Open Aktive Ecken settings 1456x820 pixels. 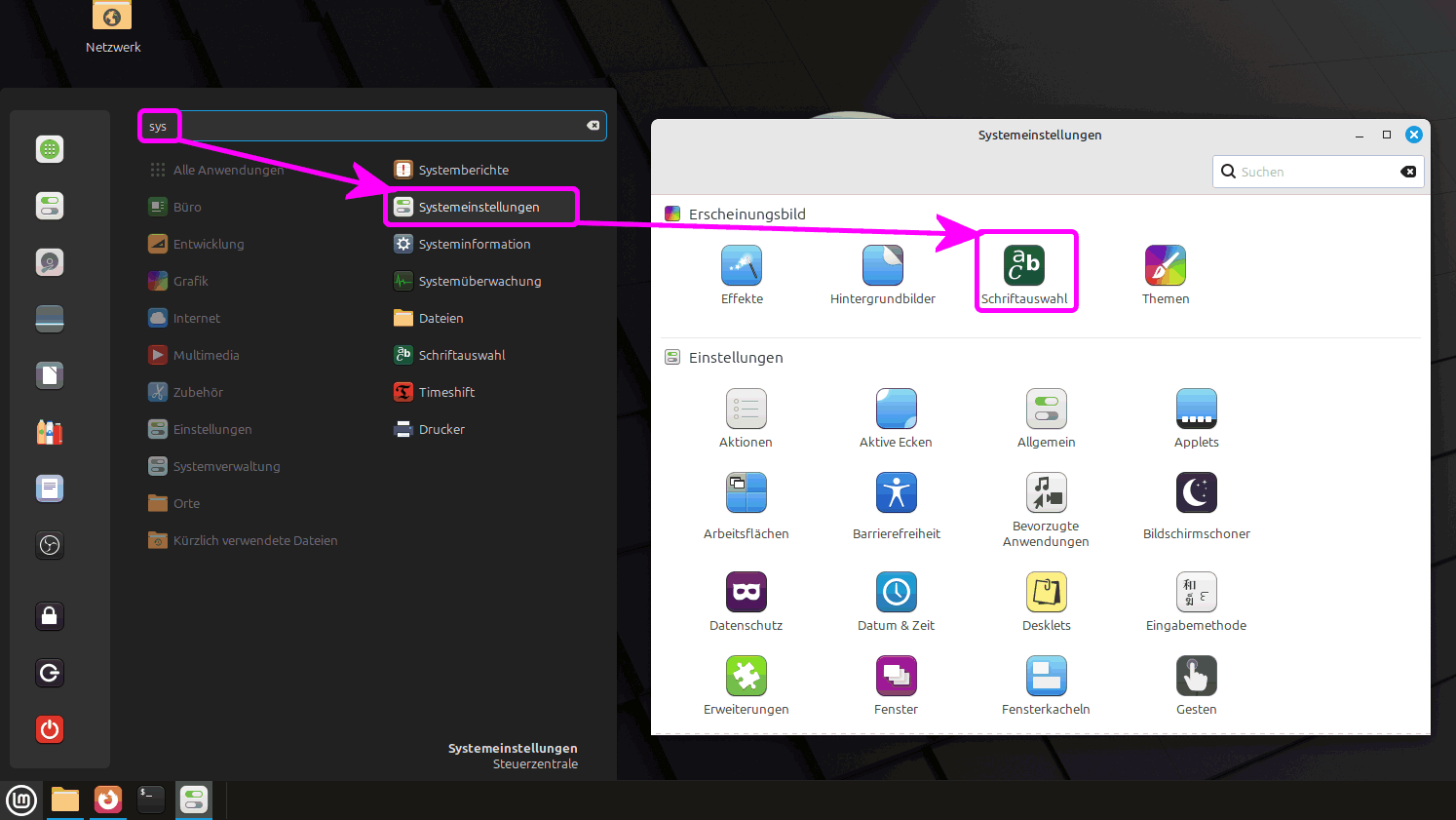pos(895,410)
